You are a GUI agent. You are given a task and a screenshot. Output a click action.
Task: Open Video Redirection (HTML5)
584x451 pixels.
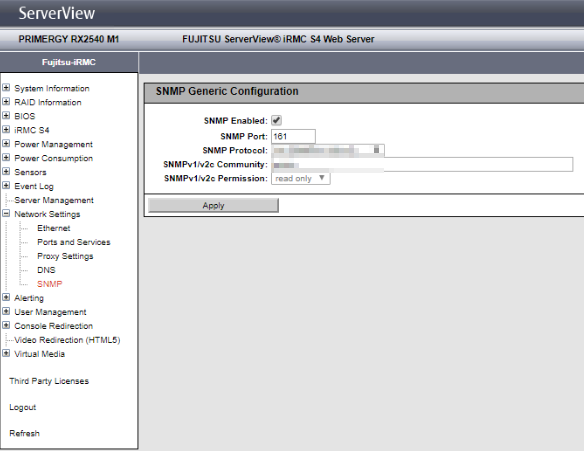click(67, 340)
